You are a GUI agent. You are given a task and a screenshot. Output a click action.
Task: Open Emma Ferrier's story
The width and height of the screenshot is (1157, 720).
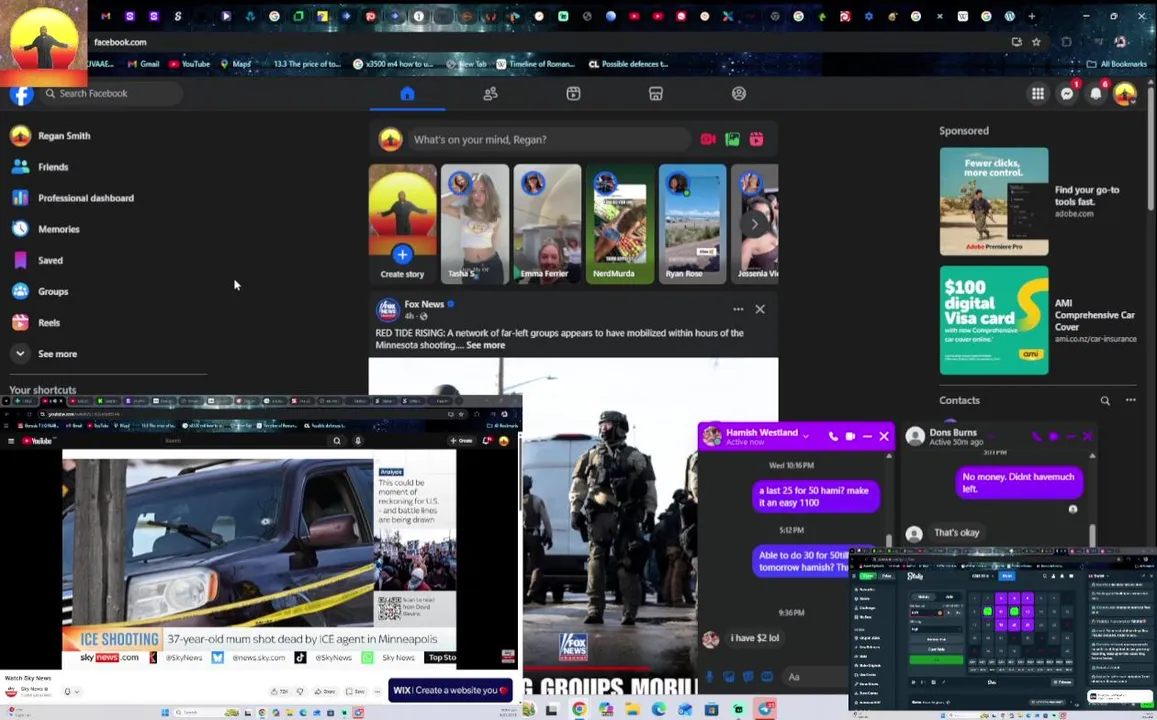click(x=547, y=224)
